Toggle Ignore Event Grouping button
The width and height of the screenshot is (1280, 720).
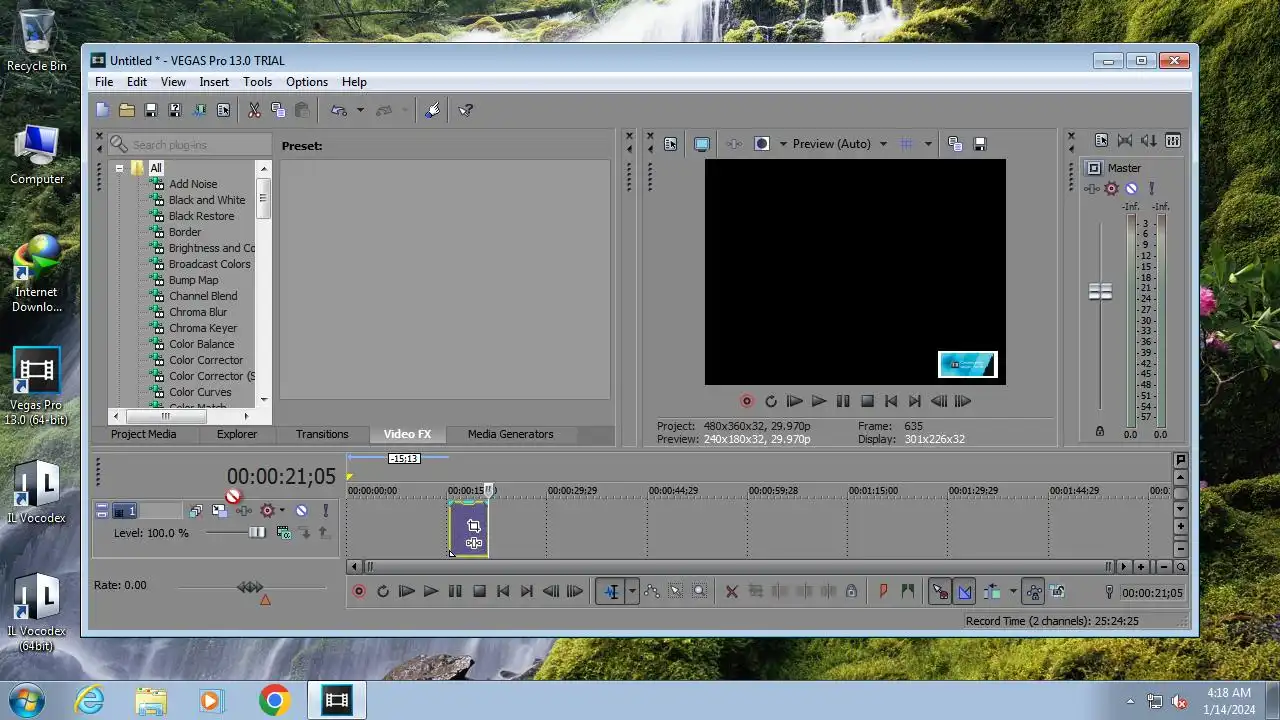pos(1058,592)
